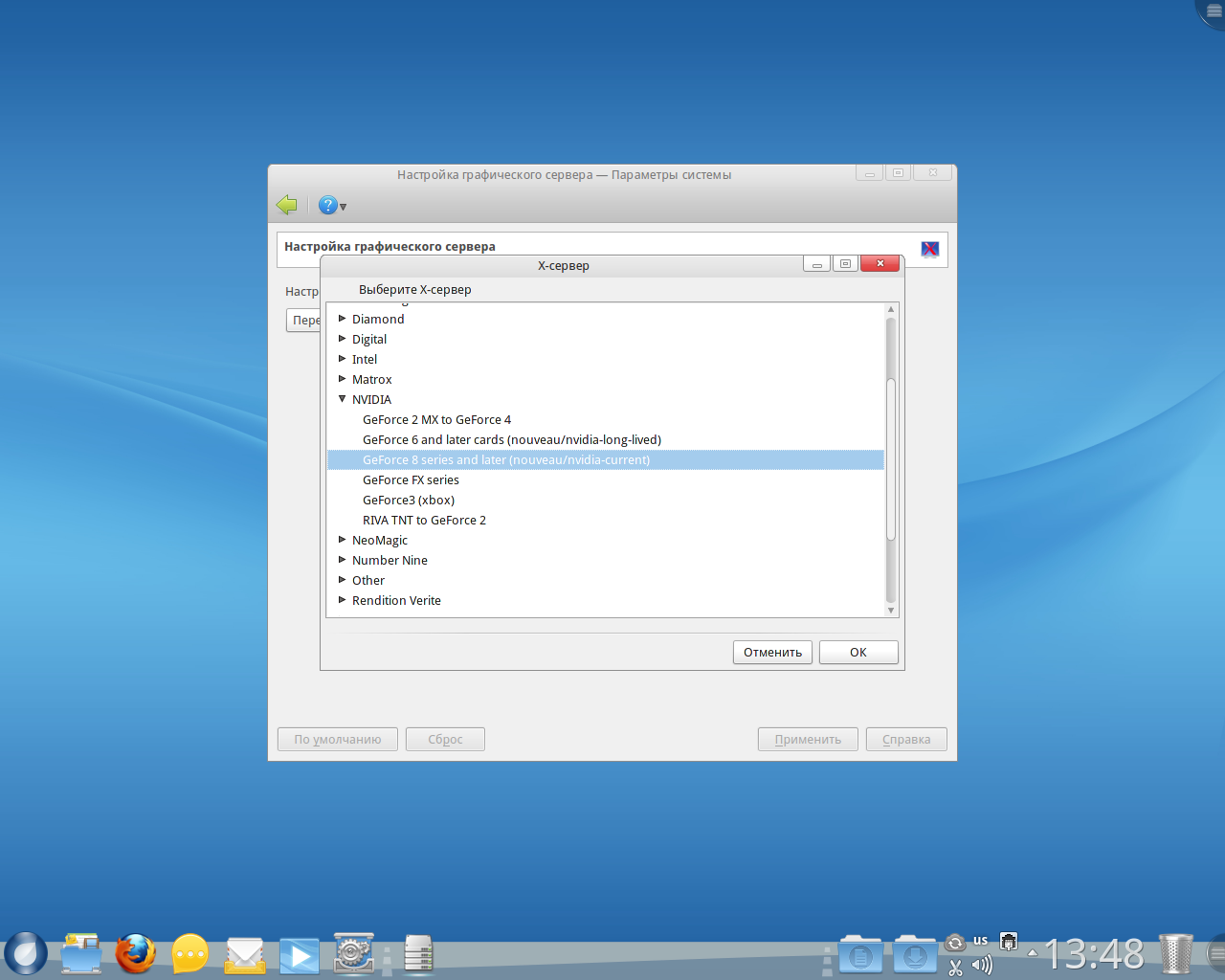
Task: Click the X-server list vertical scrollbar
Action: point(891,459)
